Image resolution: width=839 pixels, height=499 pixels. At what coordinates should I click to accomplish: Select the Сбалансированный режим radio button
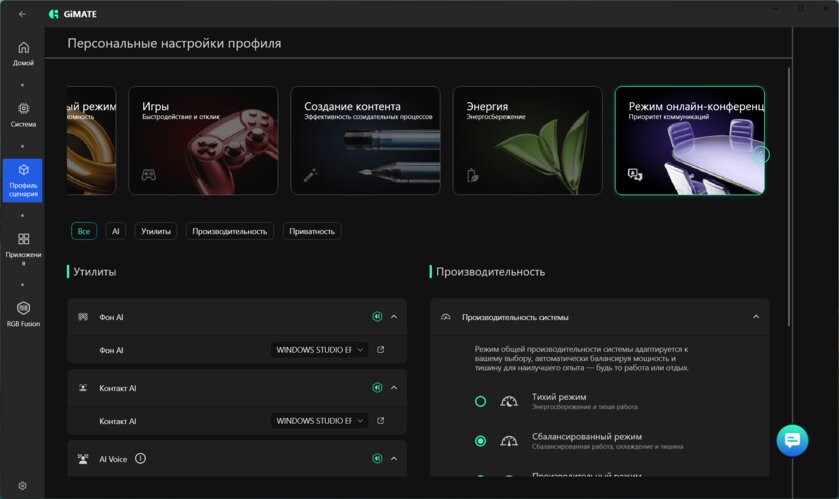pyautogui.click(x=480, y=441)
